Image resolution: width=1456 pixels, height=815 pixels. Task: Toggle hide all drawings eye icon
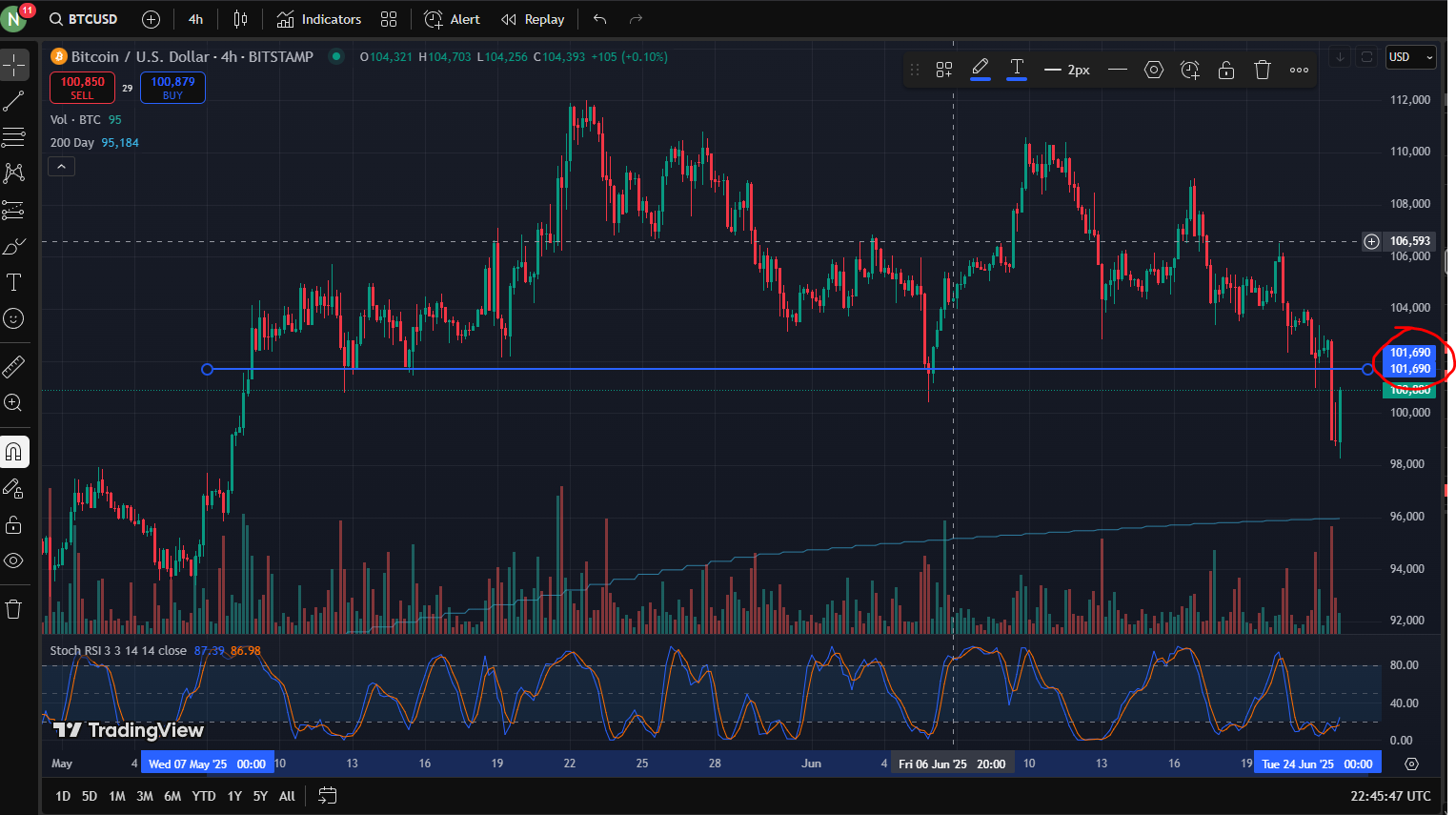[x=14, y=560]
